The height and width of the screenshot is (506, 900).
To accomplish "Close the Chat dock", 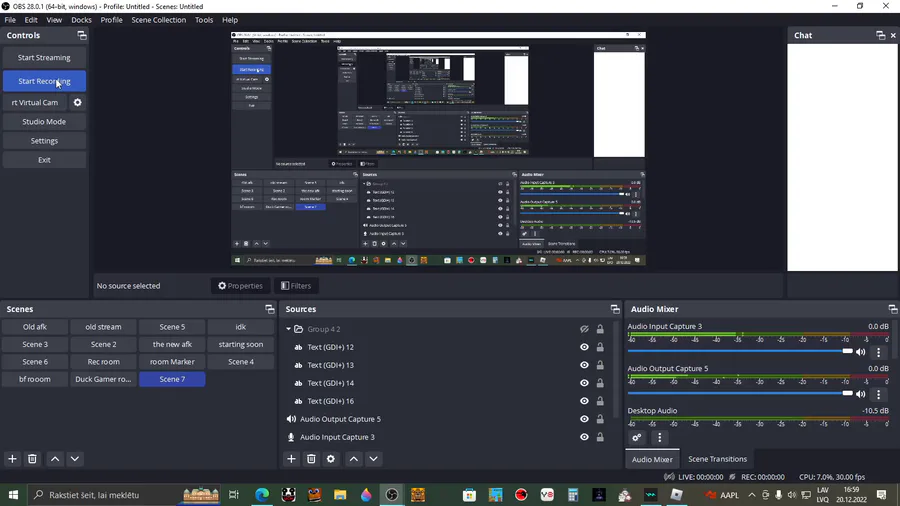I will pos(893,36).
